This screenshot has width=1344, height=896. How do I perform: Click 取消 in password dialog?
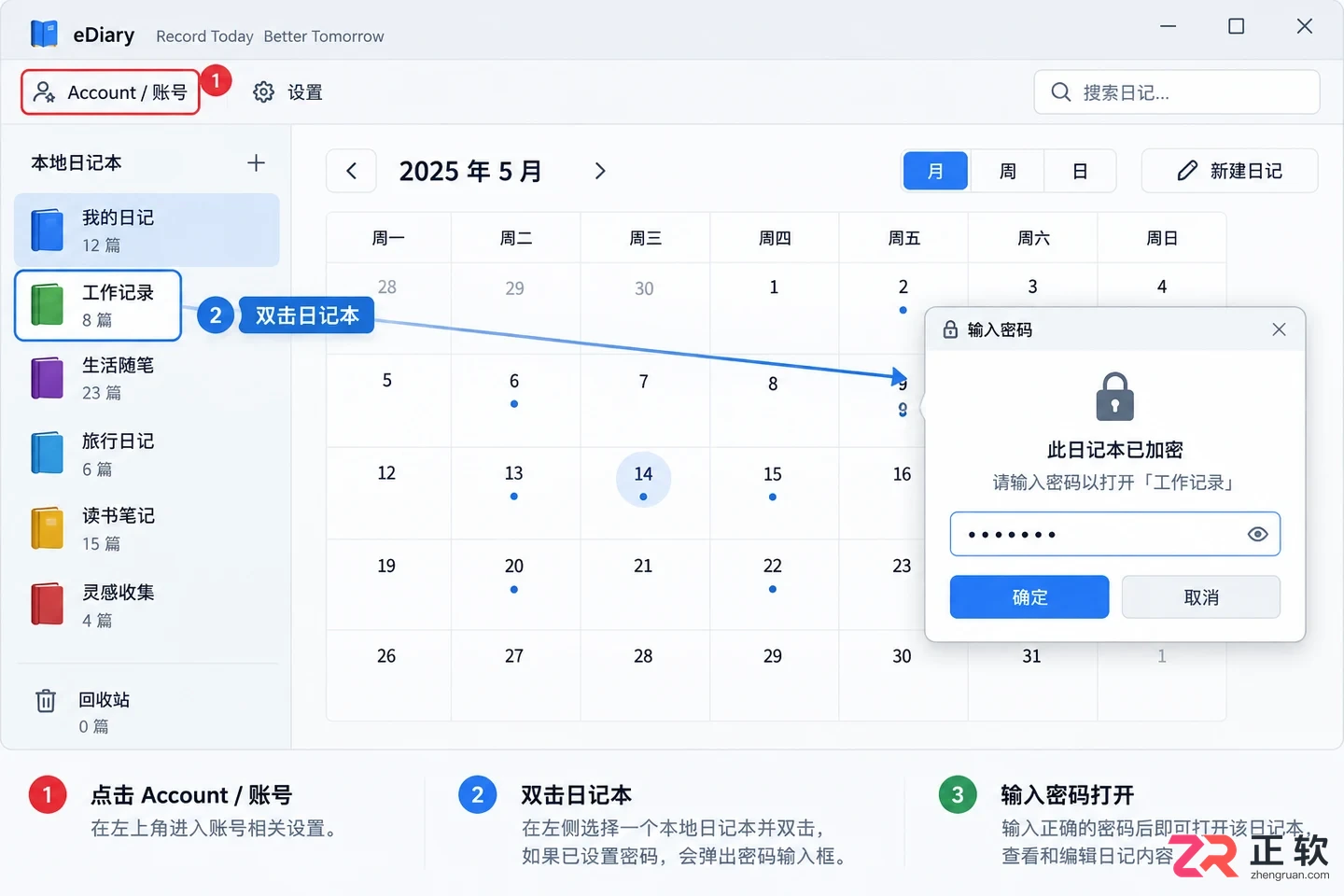point(1201,596)
